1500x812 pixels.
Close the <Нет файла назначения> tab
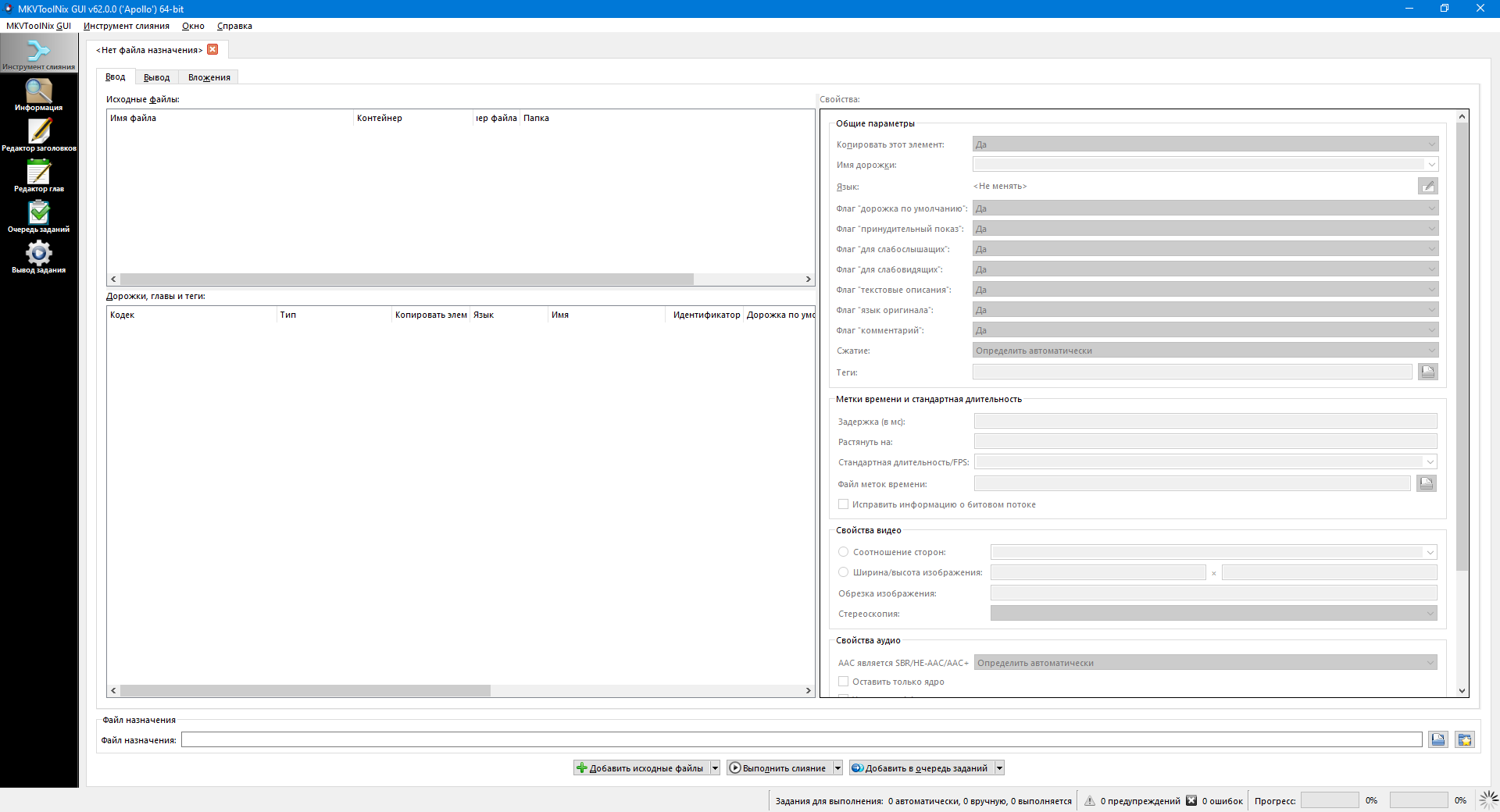212,49
